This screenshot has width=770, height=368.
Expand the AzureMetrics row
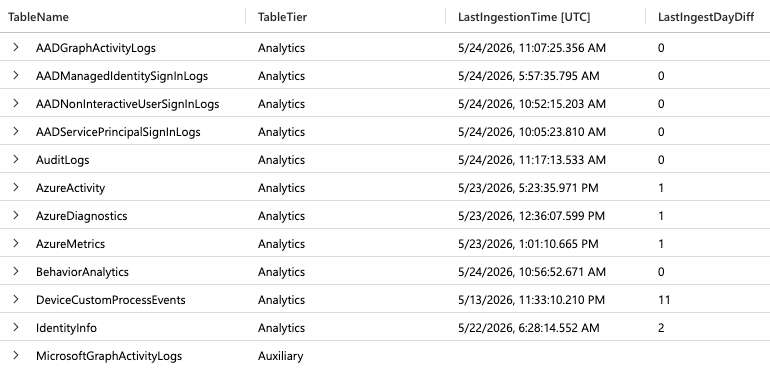(16, 244)
